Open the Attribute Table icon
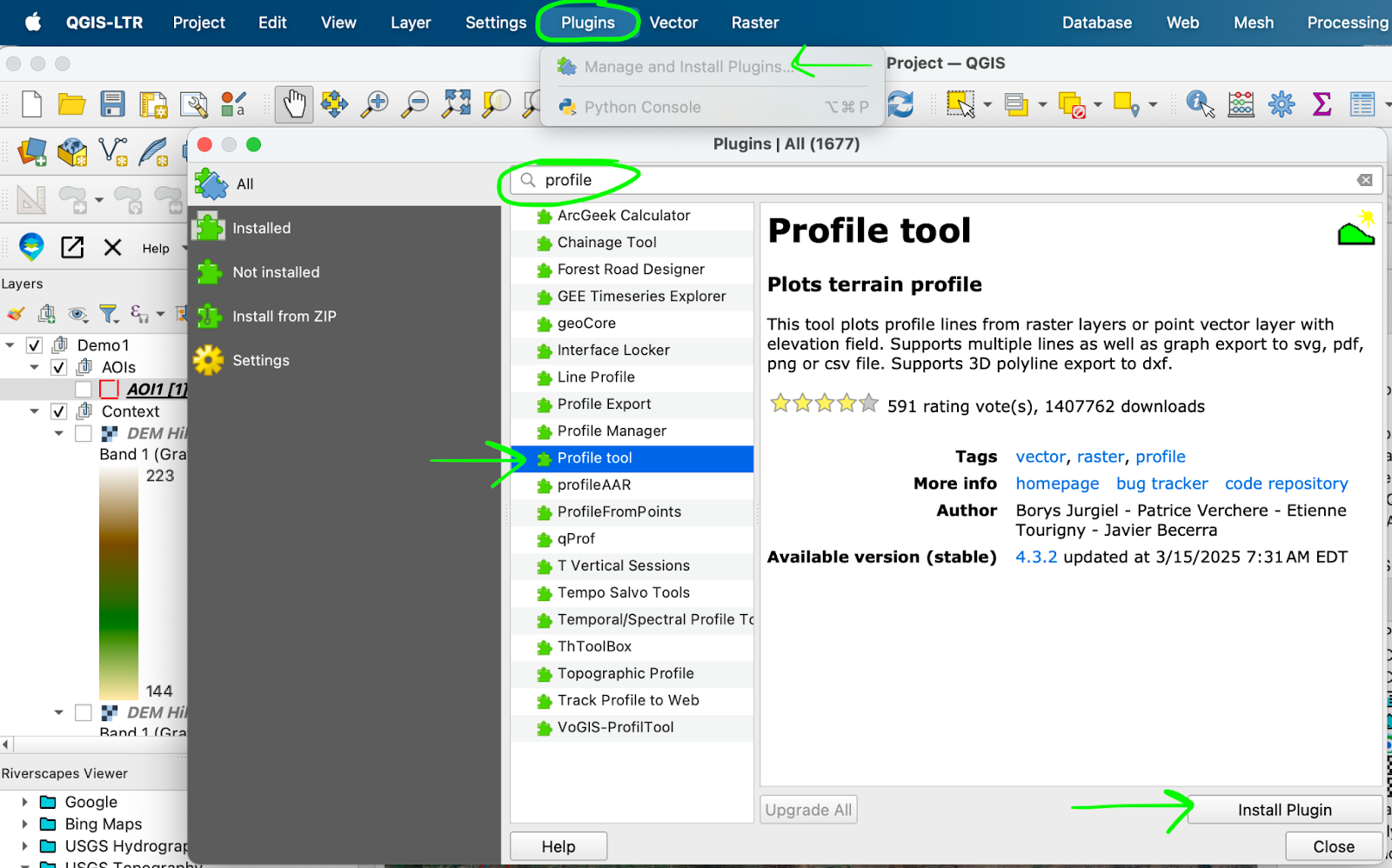 1362,104
